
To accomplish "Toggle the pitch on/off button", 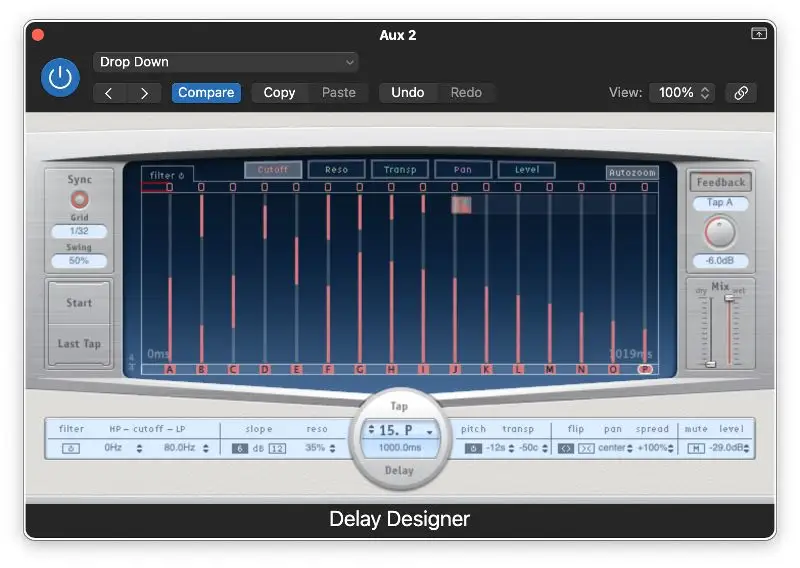I will point(474,449).
